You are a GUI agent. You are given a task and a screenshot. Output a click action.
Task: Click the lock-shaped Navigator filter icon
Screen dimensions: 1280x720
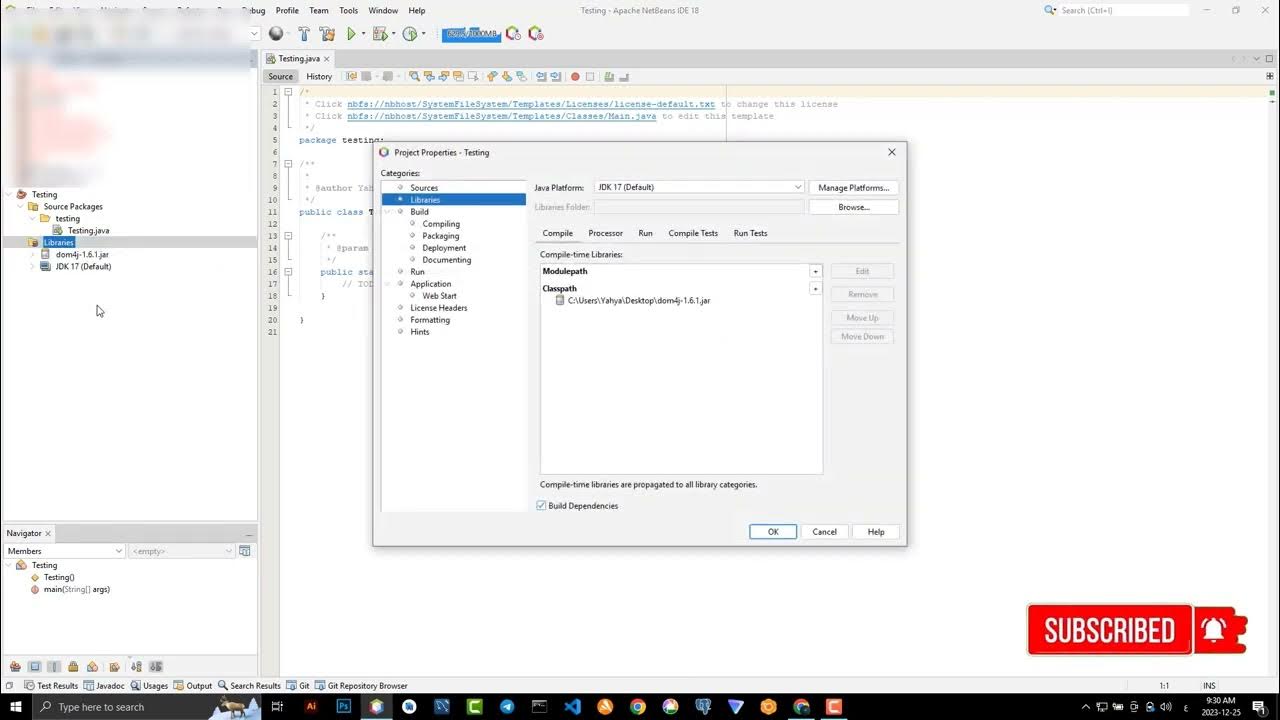click(x=73, y=667)
